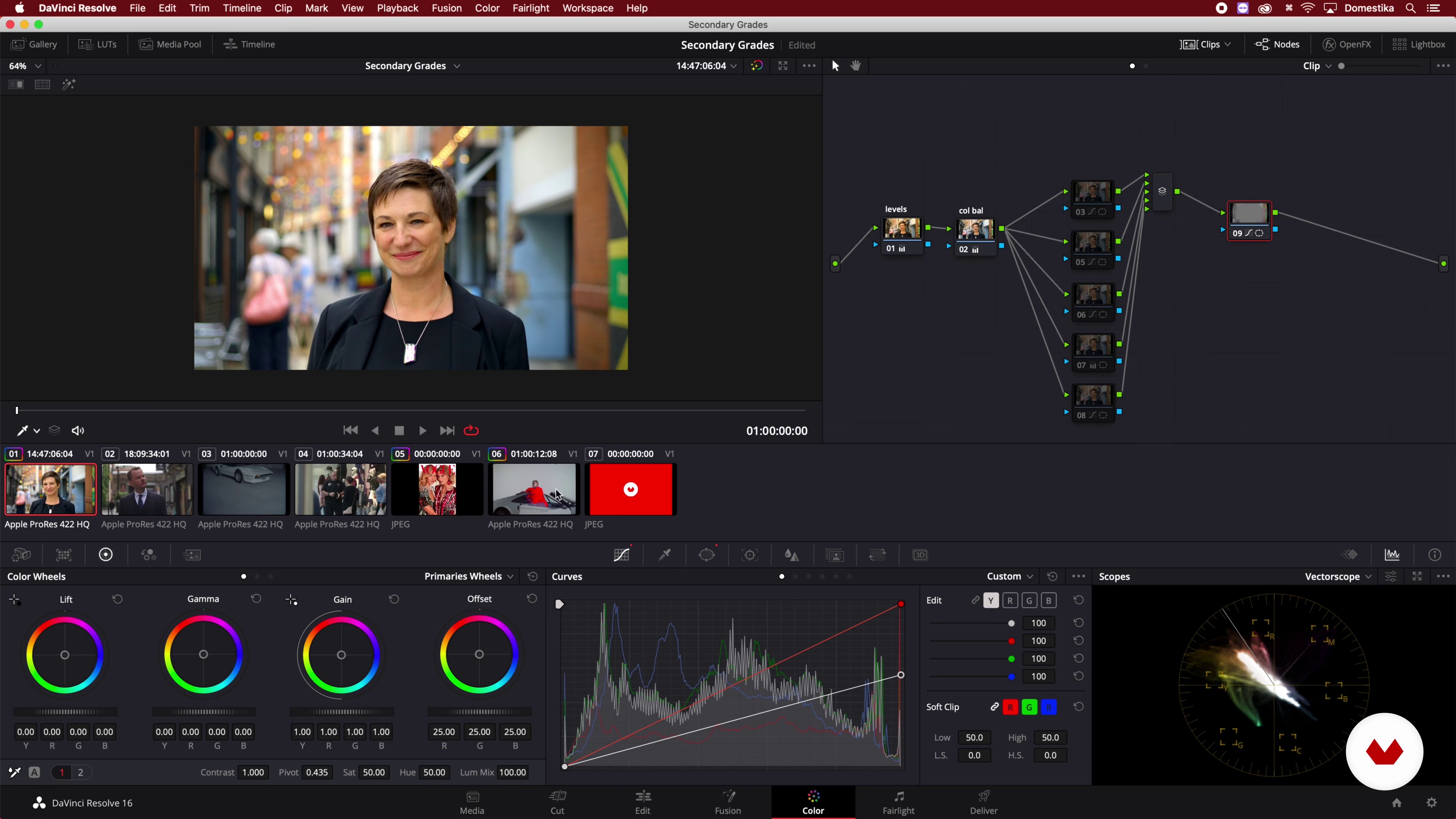Open the Key palette
This screenshot has width=1456, height=819.
(x=835, y=555)
